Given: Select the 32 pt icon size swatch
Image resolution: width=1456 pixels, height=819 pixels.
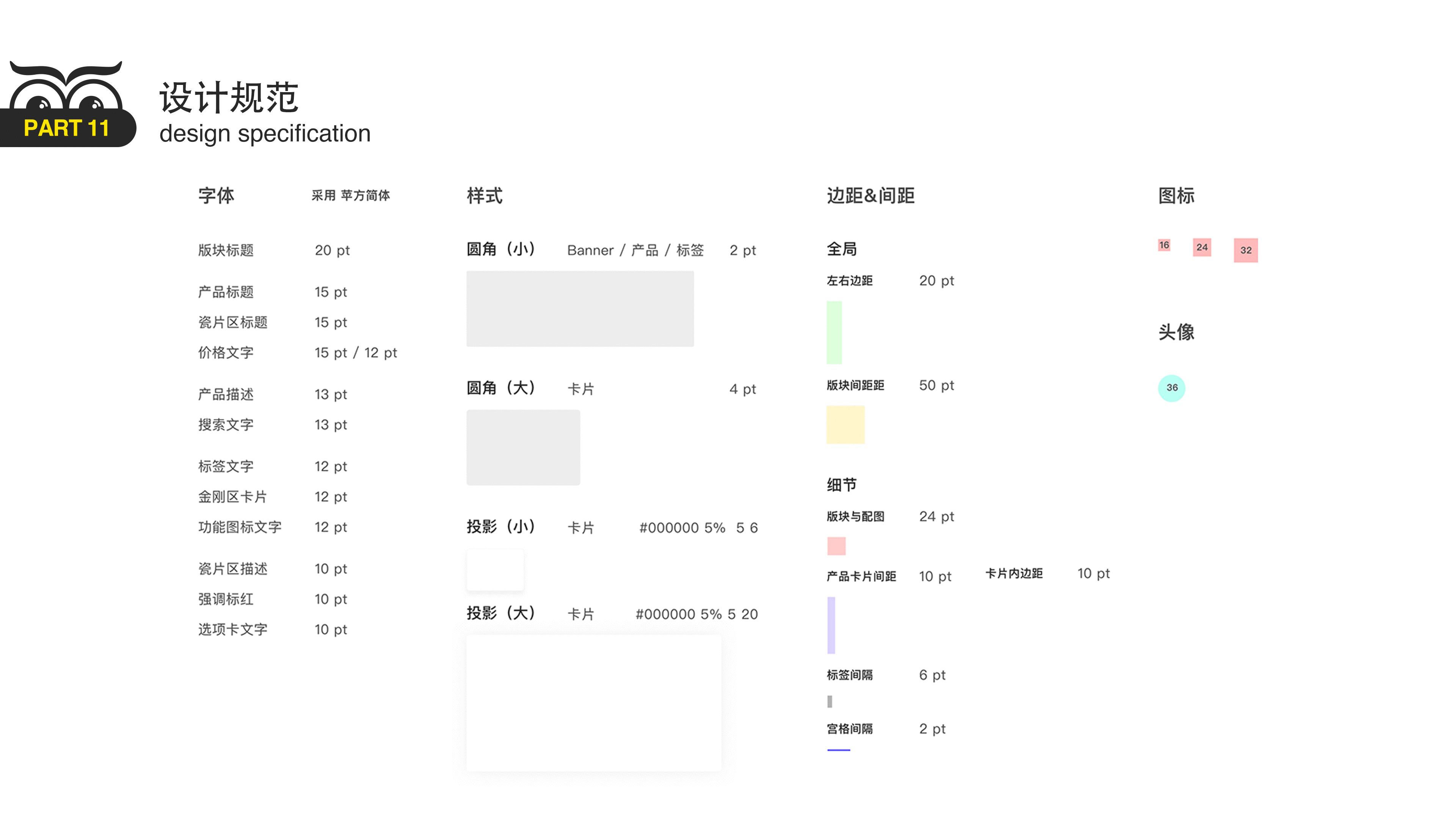Looking at the screenshot, I should pos(1246,250).
